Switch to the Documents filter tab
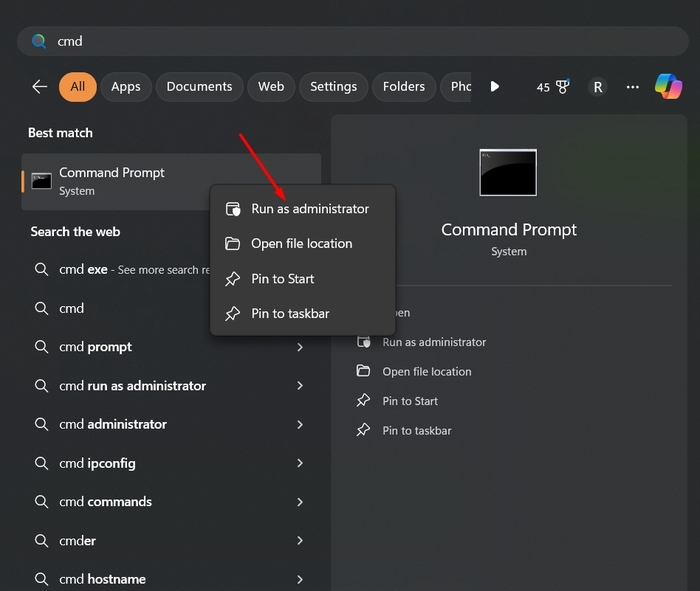Viewport: 700px width, 591px height. coord(199,87)
